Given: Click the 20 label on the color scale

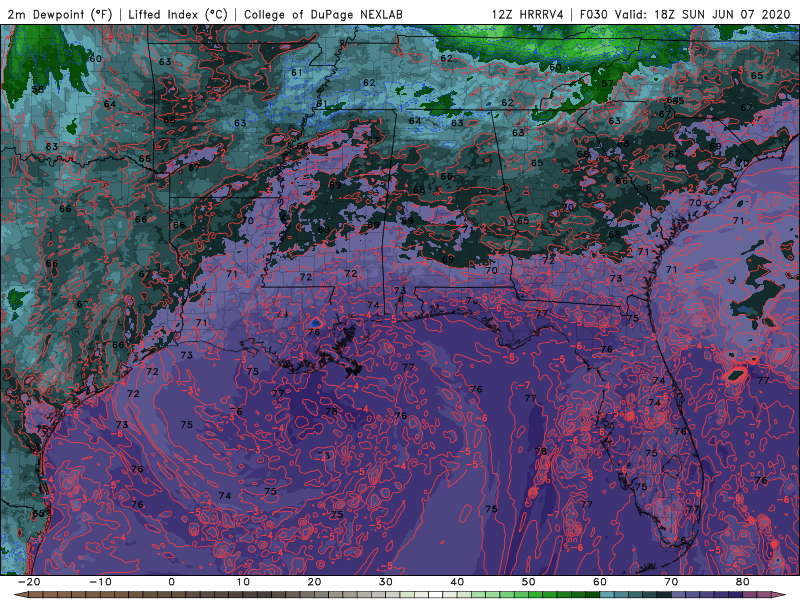Looking at the screenshot, I should (x=314, y=582).
